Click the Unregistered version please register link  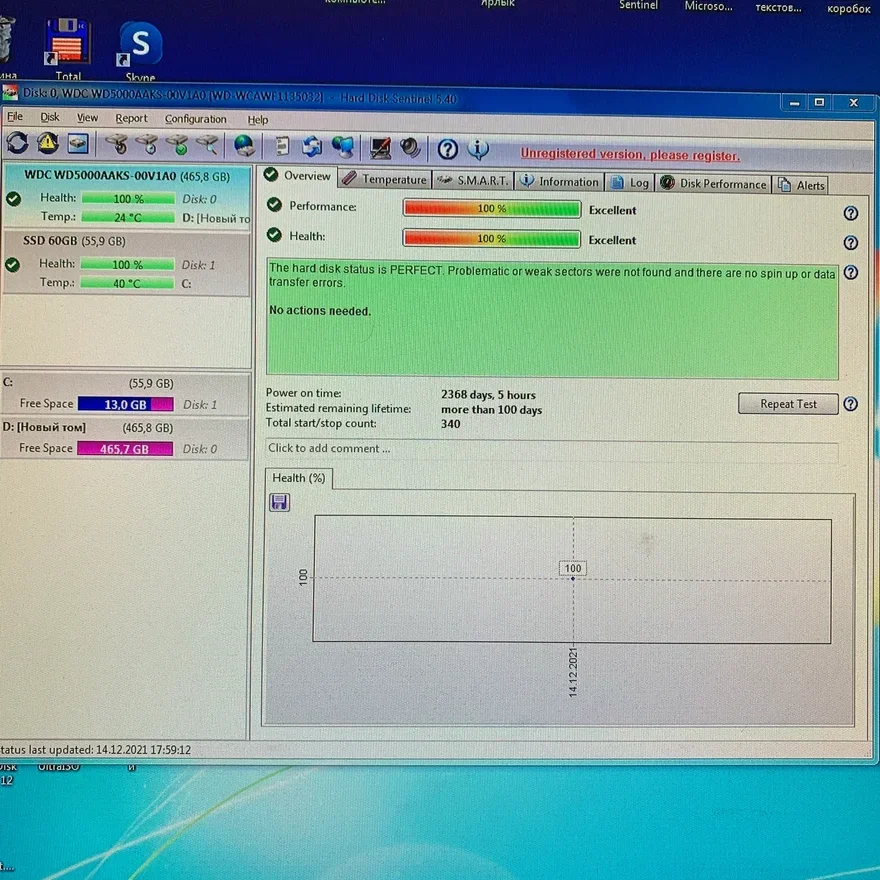(630, 154)
